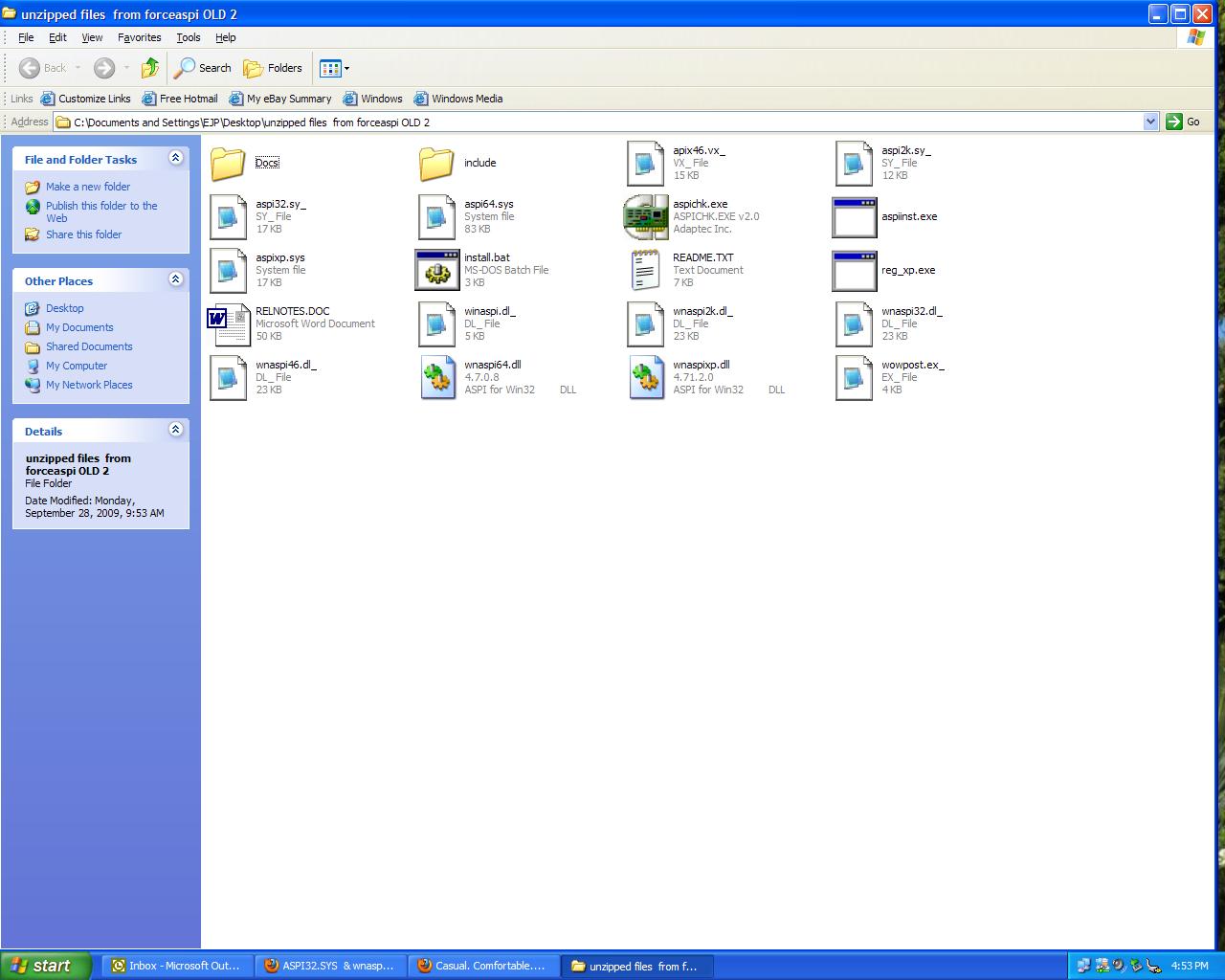Image resolution: width=1225 pixels, height=980 pixels.
Task: Go to My Documents in Other Places
Action: coord(79,327)
